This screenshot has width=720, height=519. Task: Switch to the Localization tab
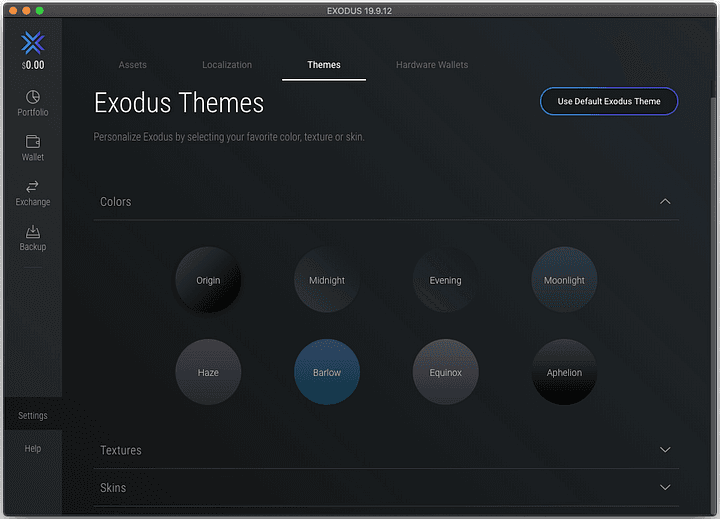point(227,65)
